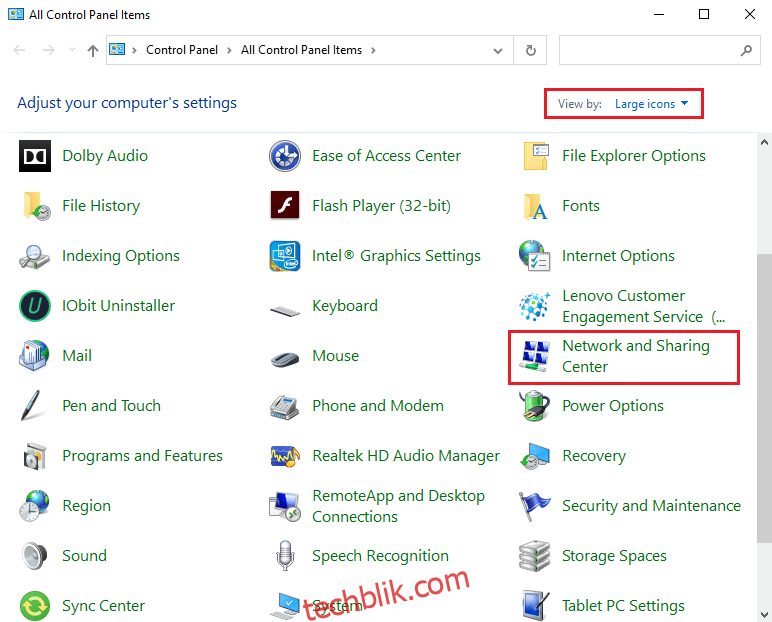772x622 pixels.
Task: Open the Storage Spaces icon
Action: pyautogui.click(x=535, y=556)
